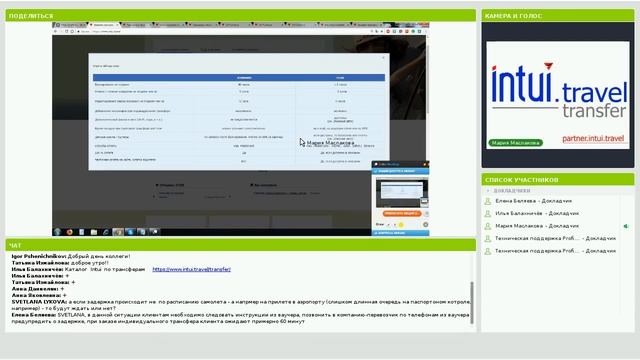Select participant Илья Балахничёв - Докладчик

point(537,213)
